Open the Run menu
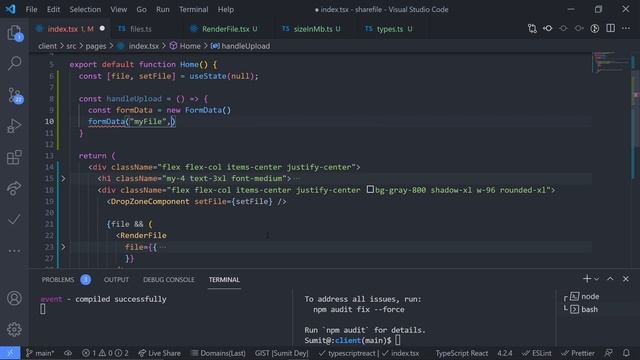Viewport: 640px width, 360px height. (162, 9)
